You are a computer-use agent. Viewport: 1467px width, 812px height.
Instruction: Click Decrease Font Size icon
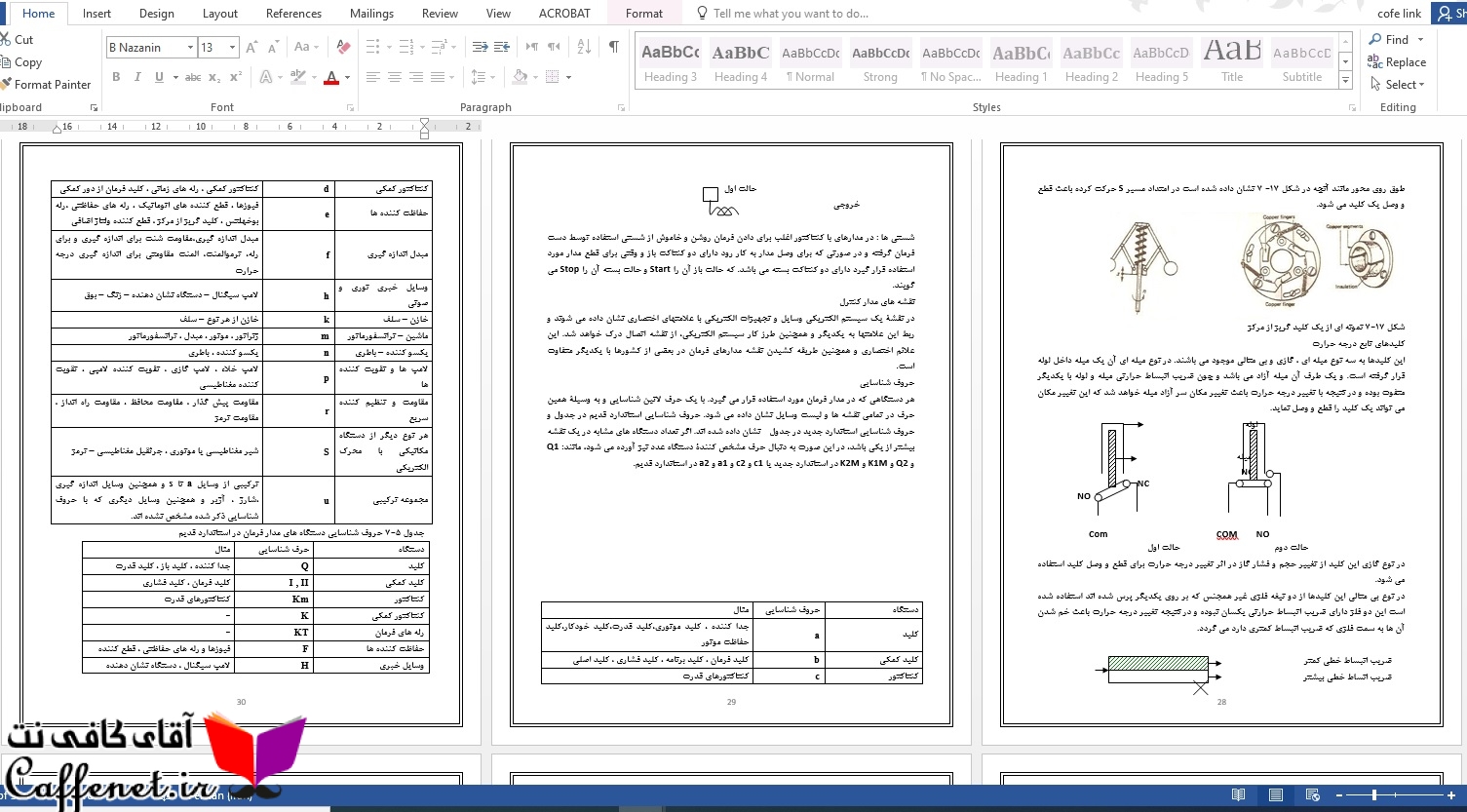click(x=274, y=47)
